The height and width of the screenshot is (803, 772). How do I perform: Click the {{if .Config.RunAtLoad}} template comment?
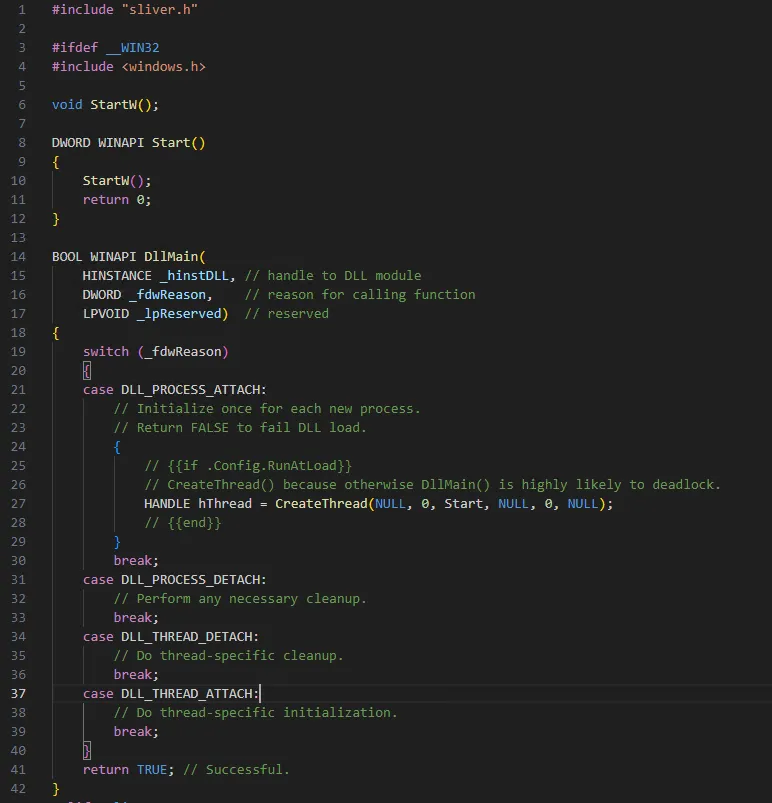[248, 466]
